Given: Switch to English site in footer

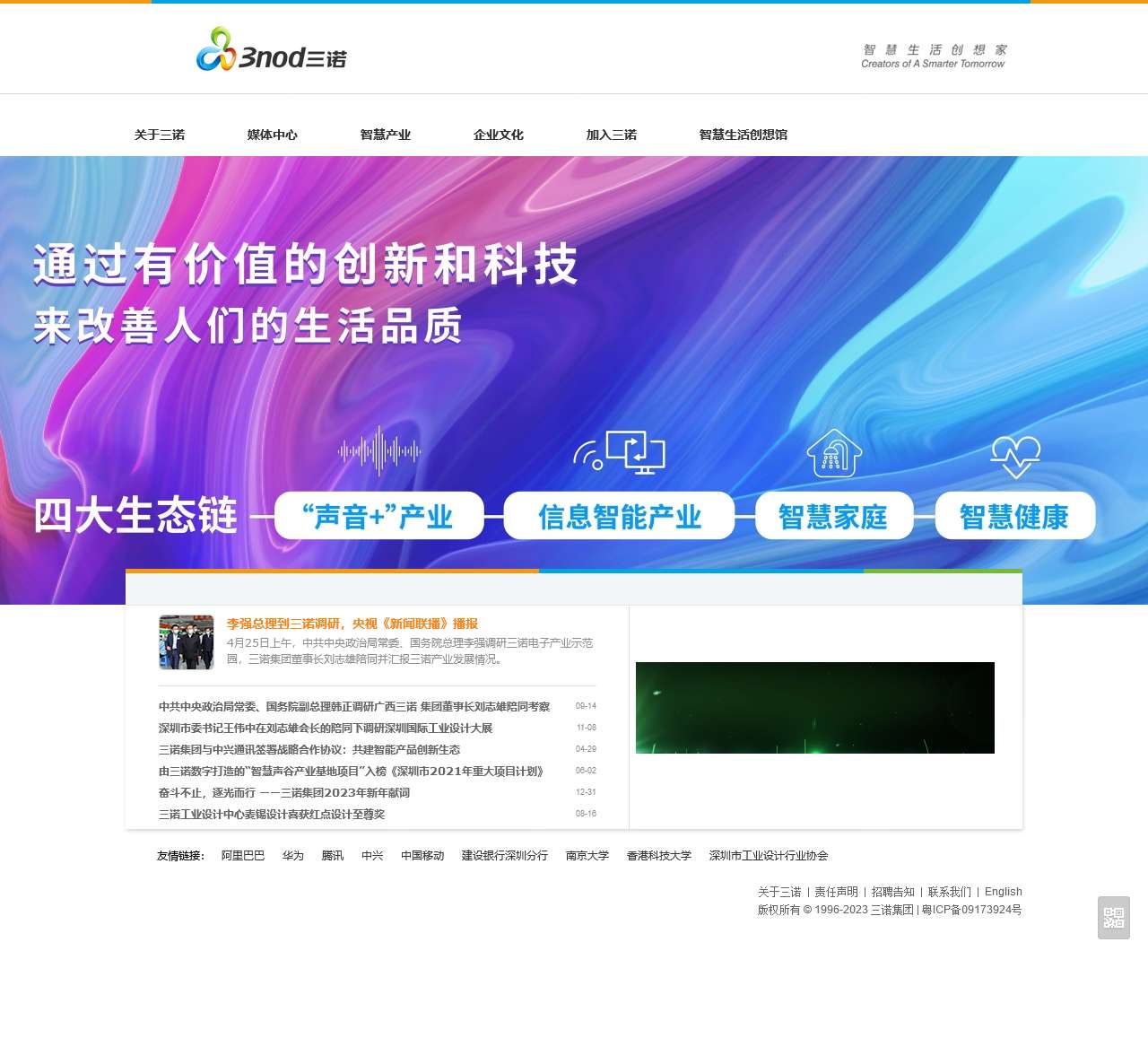Looking at the screenshot, I should click(1003, 892).
